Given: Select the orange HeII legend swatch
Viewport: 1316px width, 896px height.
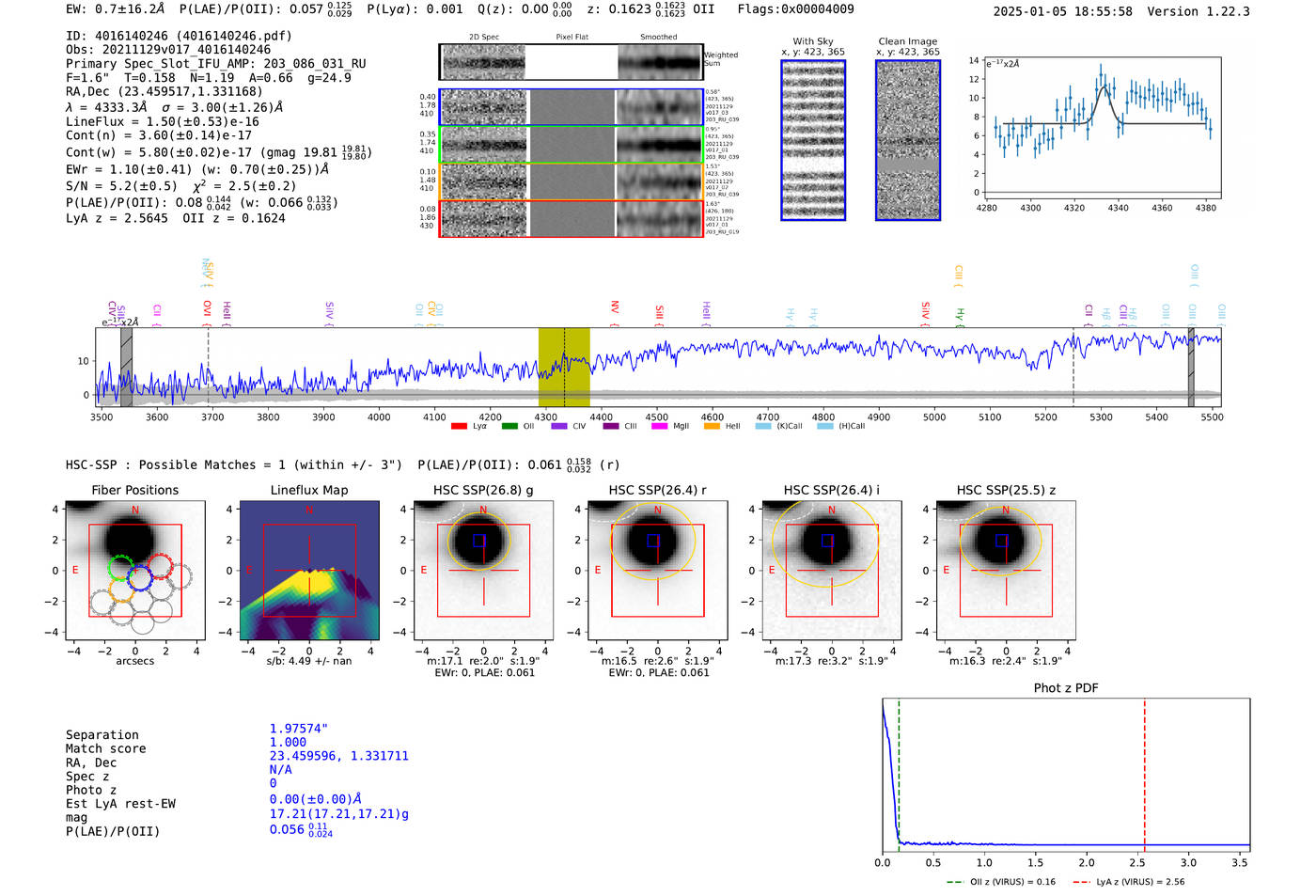Looking at the screenshot, I should [x=712, y=426].
